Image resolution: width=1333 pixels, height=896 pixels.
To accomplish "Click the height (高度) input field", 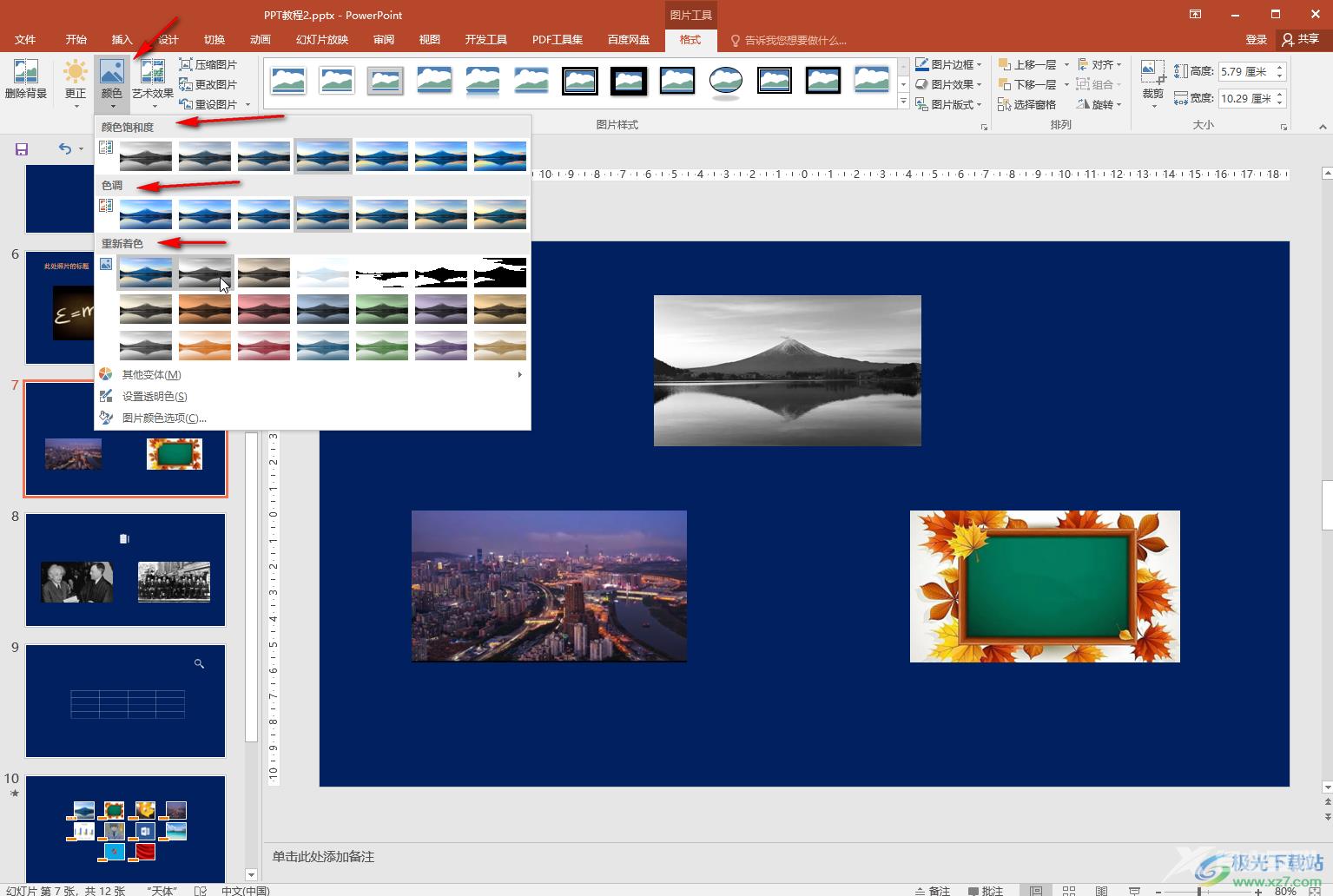I will pyautogui.click(x=1245, y=71).
